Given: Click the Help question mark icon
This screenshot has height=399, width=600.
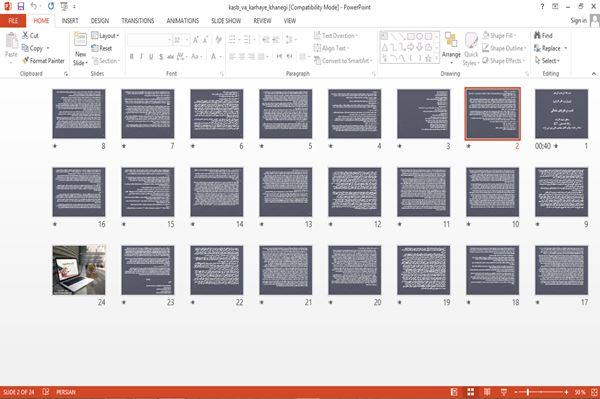Looking at the screenshot, I should point(542,7).
